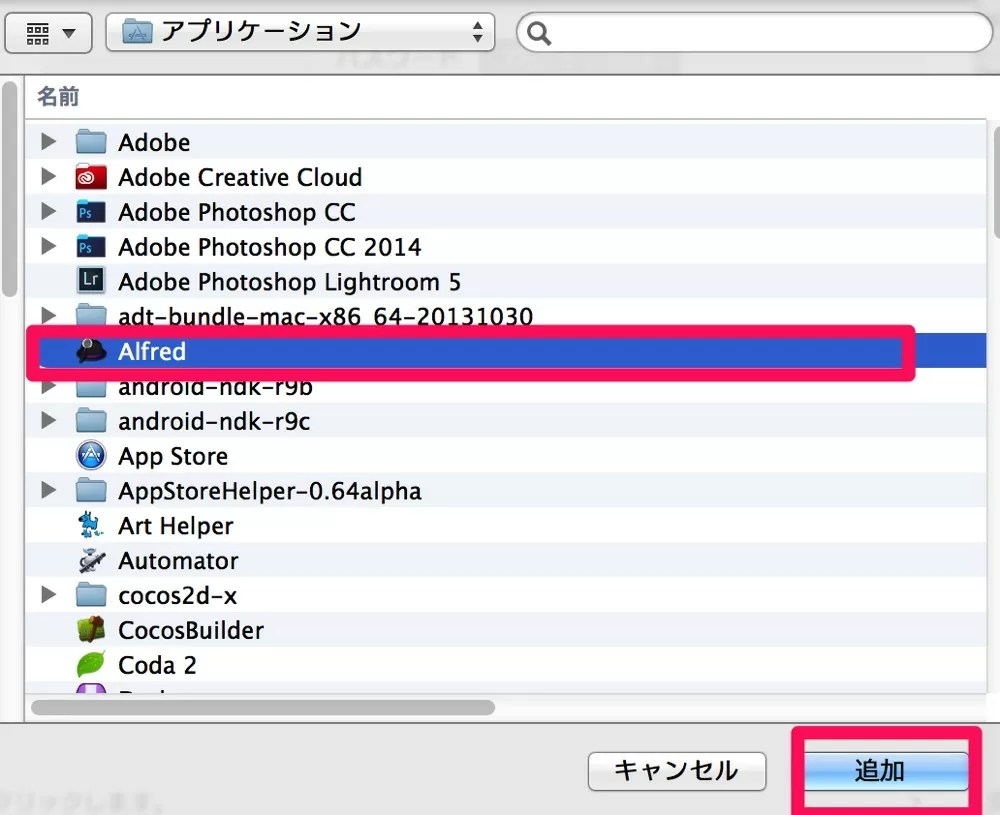This screenshot has width=1000, height=815.
Task: Click the 追加 button
Action: (886, 771)
